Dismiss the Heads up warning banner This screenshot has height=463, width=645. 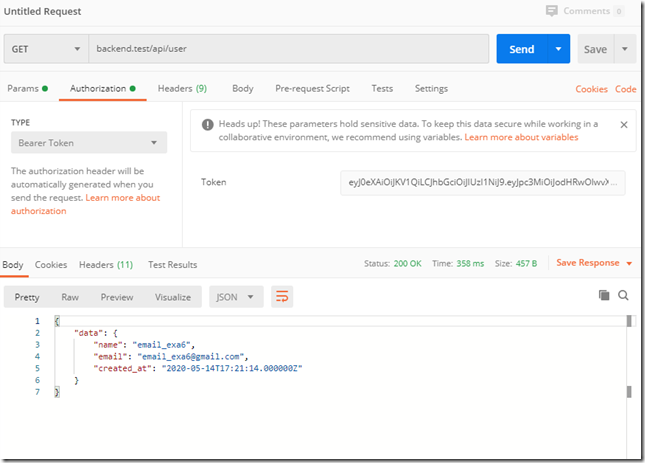click(624, 125)
